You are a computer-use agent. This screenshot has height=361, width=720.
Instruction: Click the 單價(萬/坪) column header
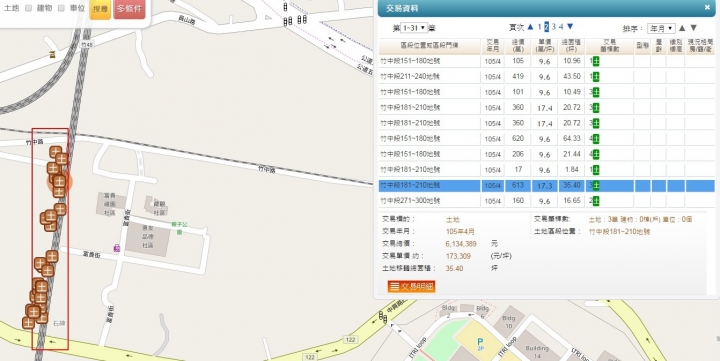point(545,45)
